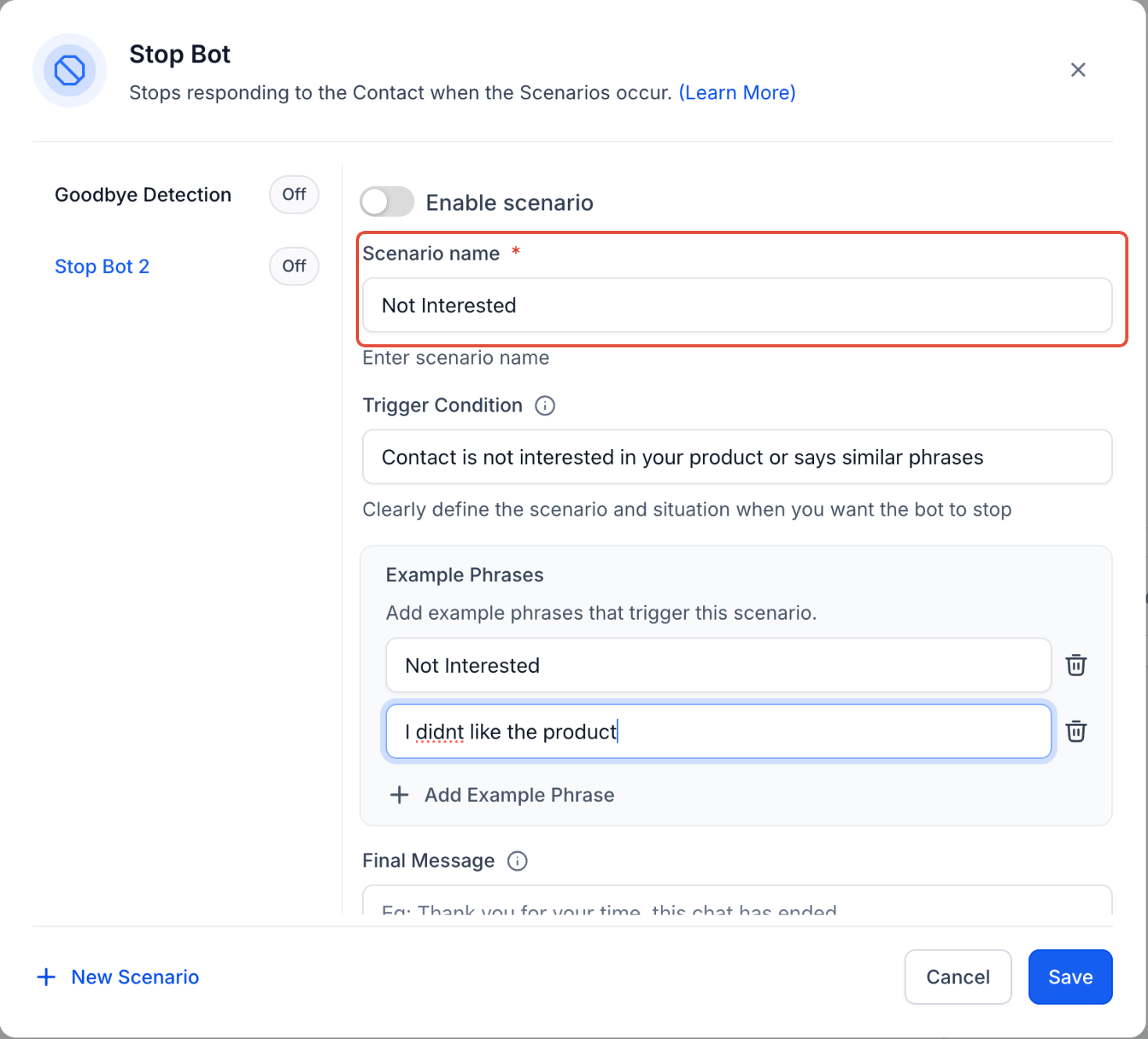The width and height of the screenshot is (1148, 1039).
Task: Click the Final Message text field
Action: tap(737, 904)
